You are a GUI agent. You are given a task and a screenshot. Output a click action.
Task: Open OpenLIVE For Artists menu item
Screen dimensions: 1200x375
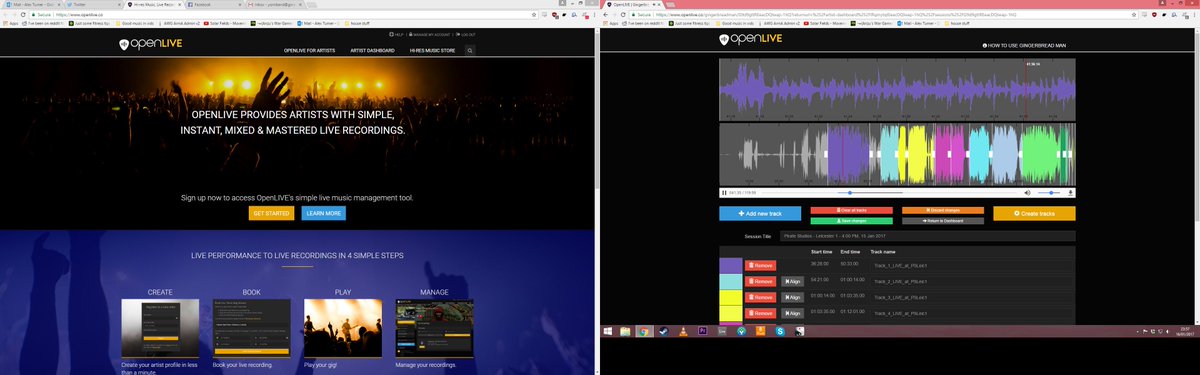click(308, 50)
